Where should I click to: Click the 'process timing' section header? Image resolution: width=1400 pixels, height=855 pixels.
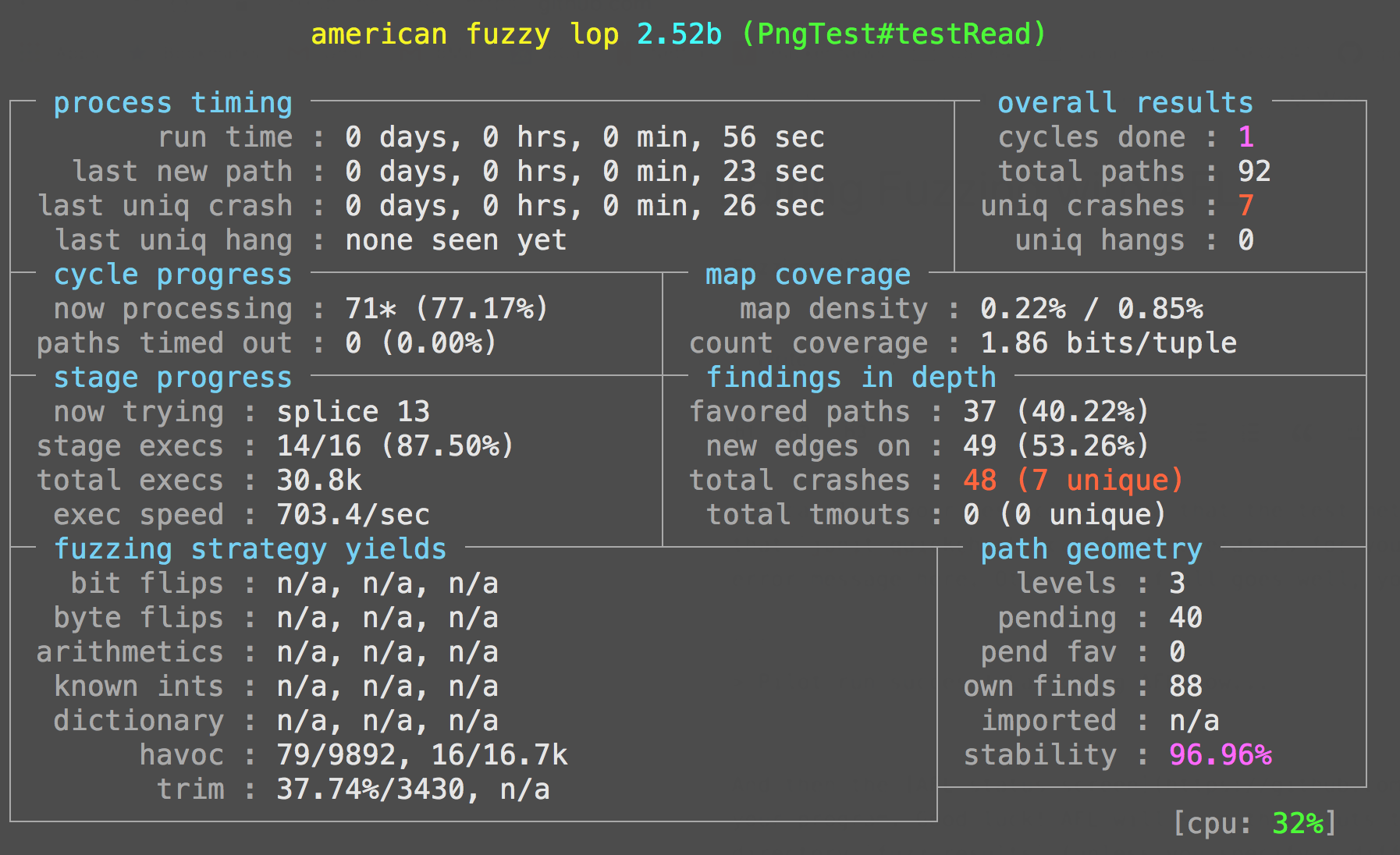pos(173,103)
